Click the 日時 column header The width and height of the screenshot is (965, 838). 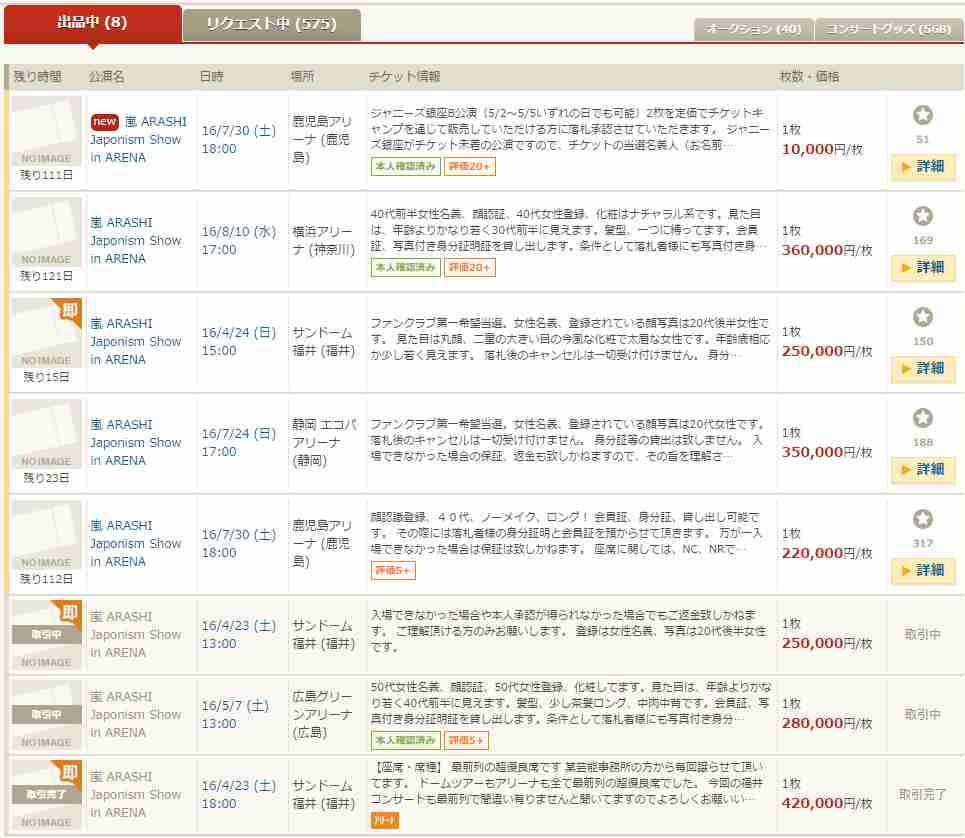click(x=212, y=76)
